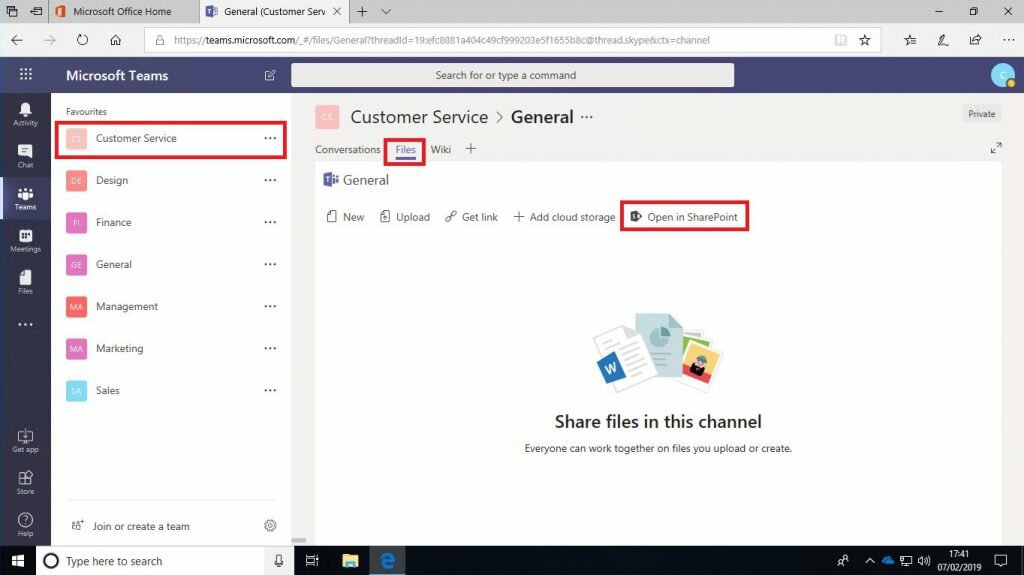Show more apps ellipsis in the sidebar
This screenshot has width=1024, height=575.
(x=25, y=325)
